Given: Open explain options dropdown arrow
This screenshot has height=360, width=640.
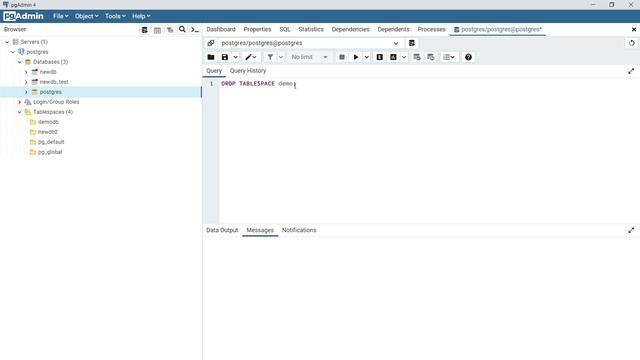Looking at the screenshot, I should click(x=404, y=57).
